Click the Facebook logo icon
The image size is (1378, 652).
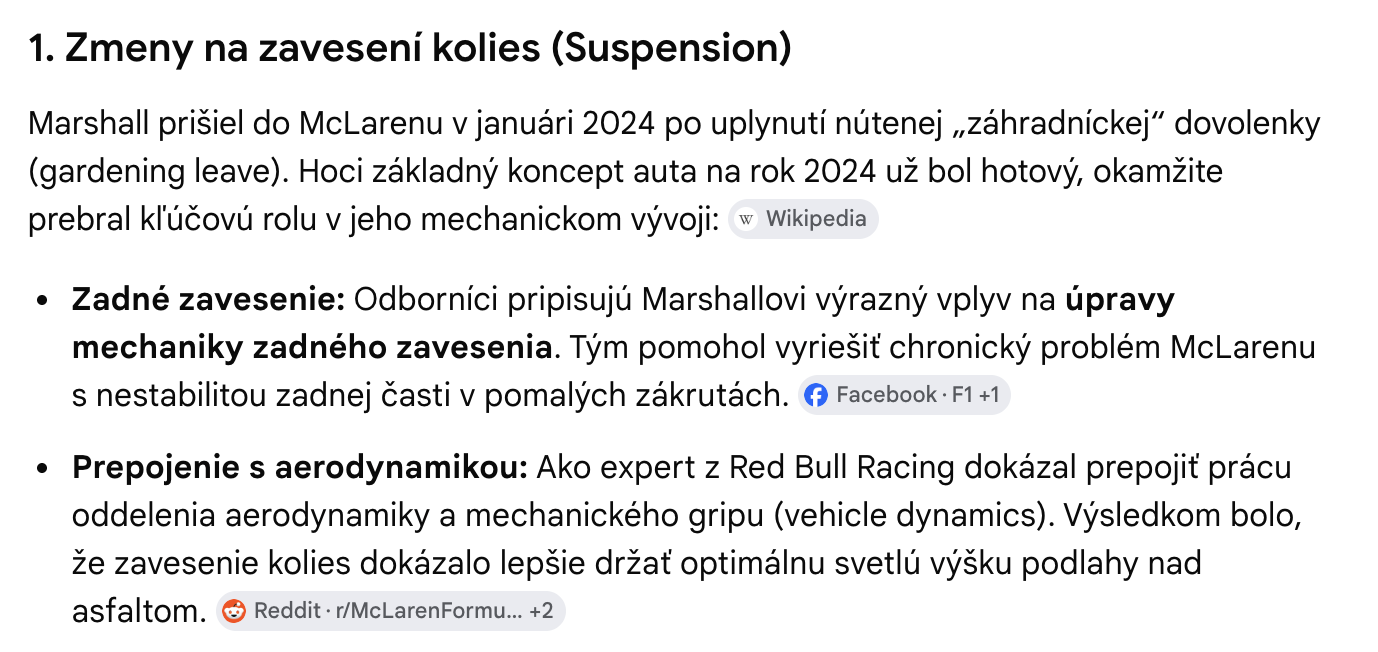pyautogui.click(x=816, y=395)
